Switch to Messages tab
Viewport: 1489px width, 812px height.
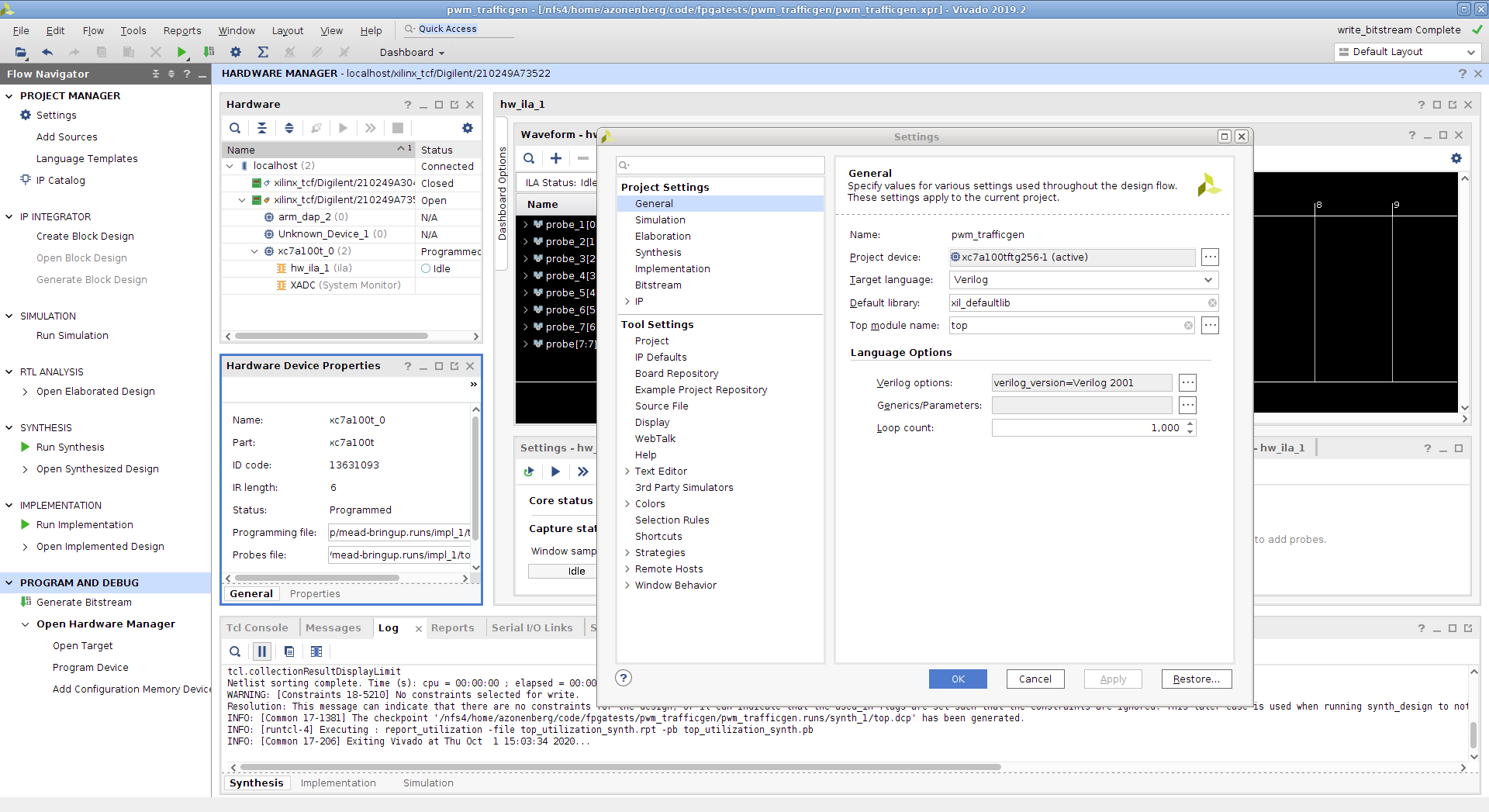333,628
